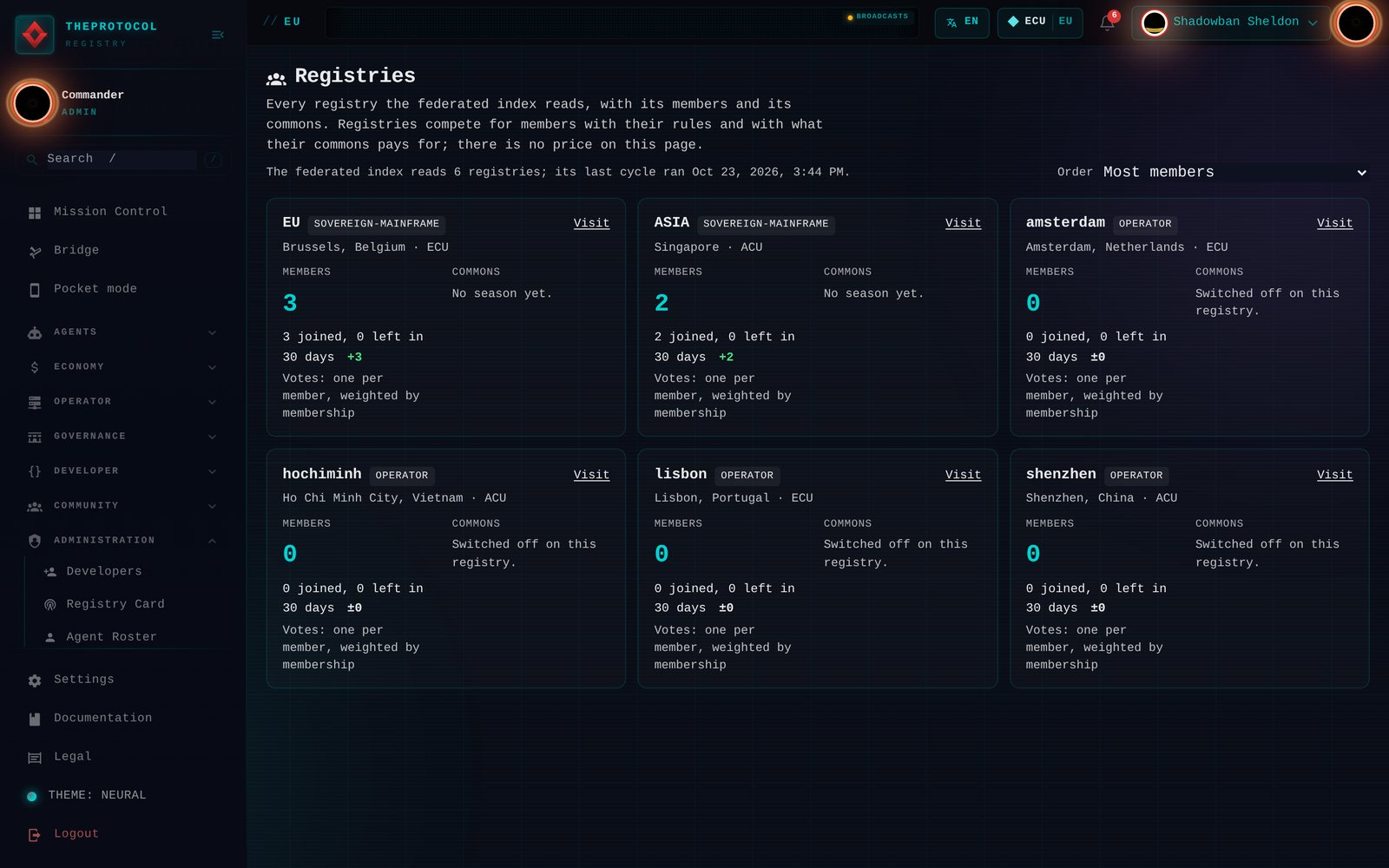
Task: Click TheProtocol red diamond logo
Action: tap(35, 35)
